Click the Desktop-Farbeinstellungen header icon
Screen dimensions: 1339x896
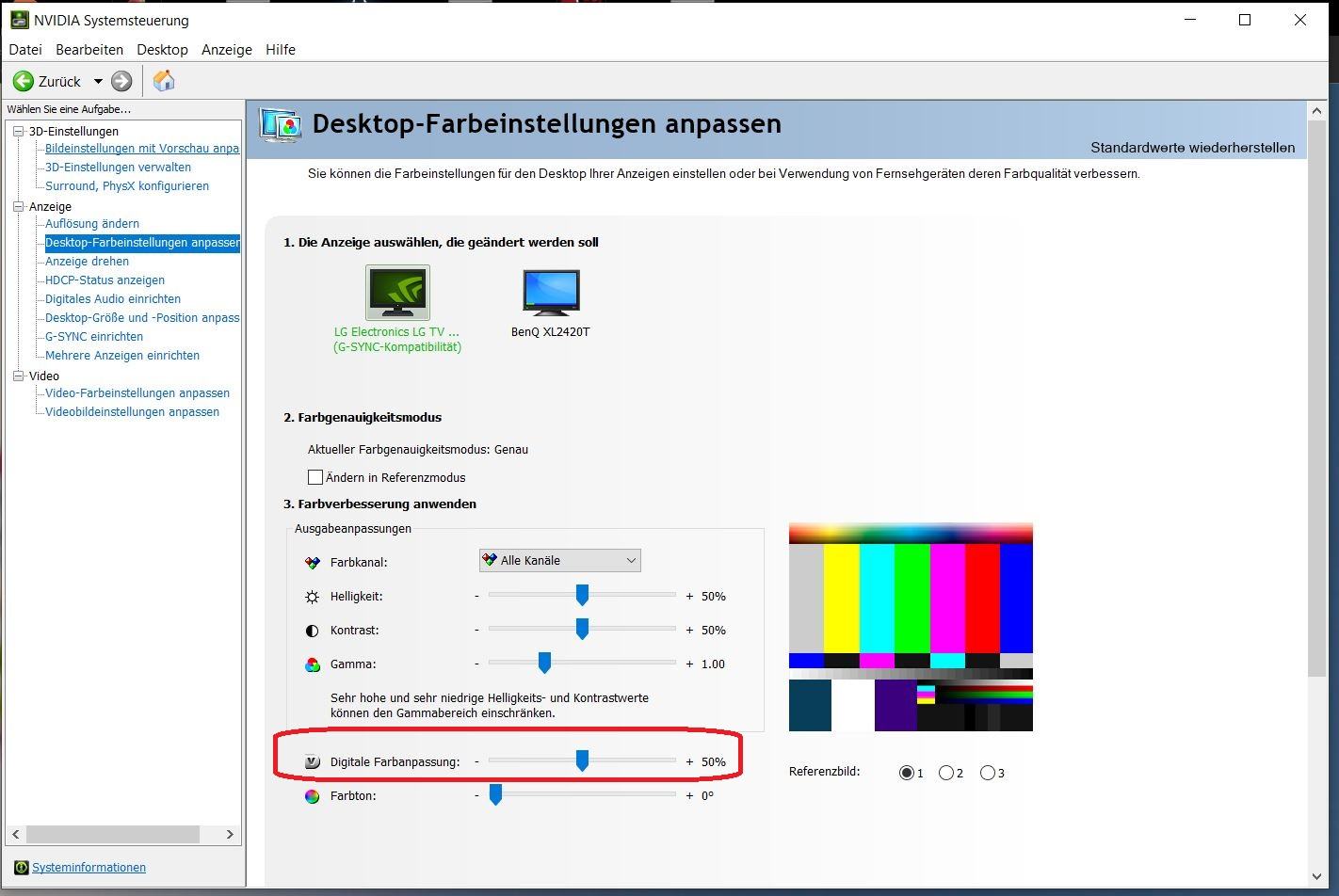click(x=281, y=125)
